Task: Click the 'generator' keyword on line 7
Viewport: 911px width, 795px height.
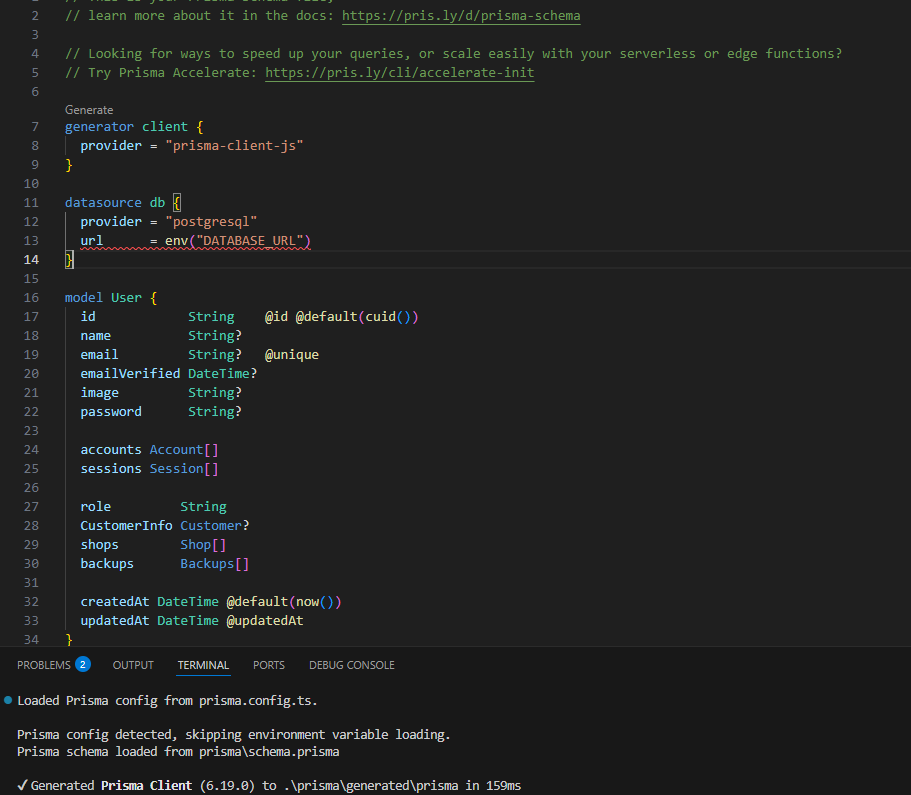Action: [x=99, y=127]
